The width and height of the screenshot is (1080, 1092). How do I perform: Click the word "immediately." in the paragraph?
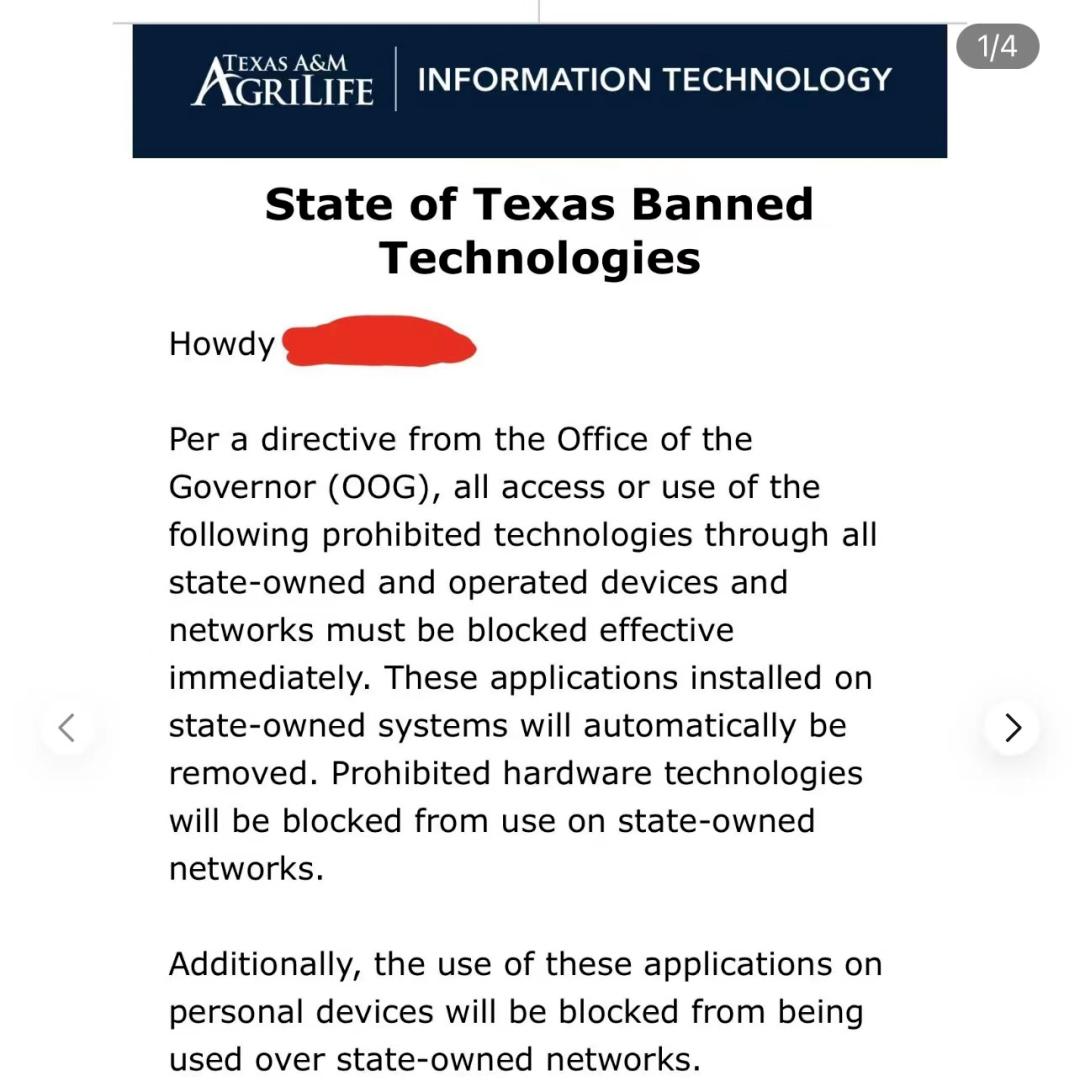[270, 678]
